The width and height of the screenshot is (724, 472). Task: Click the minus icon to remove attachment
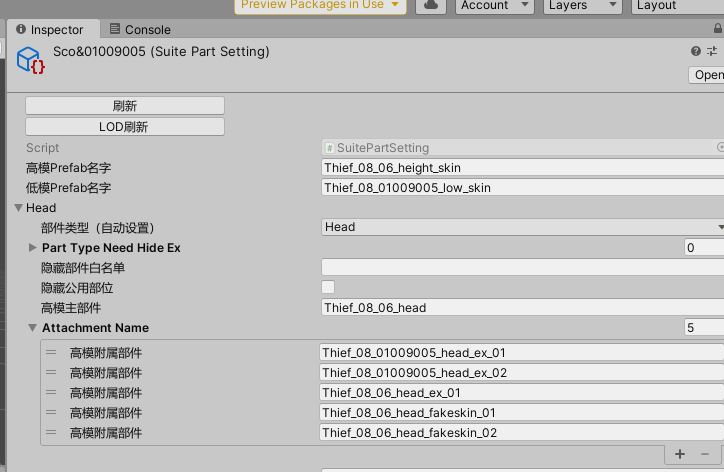click(x=705, y=454)
